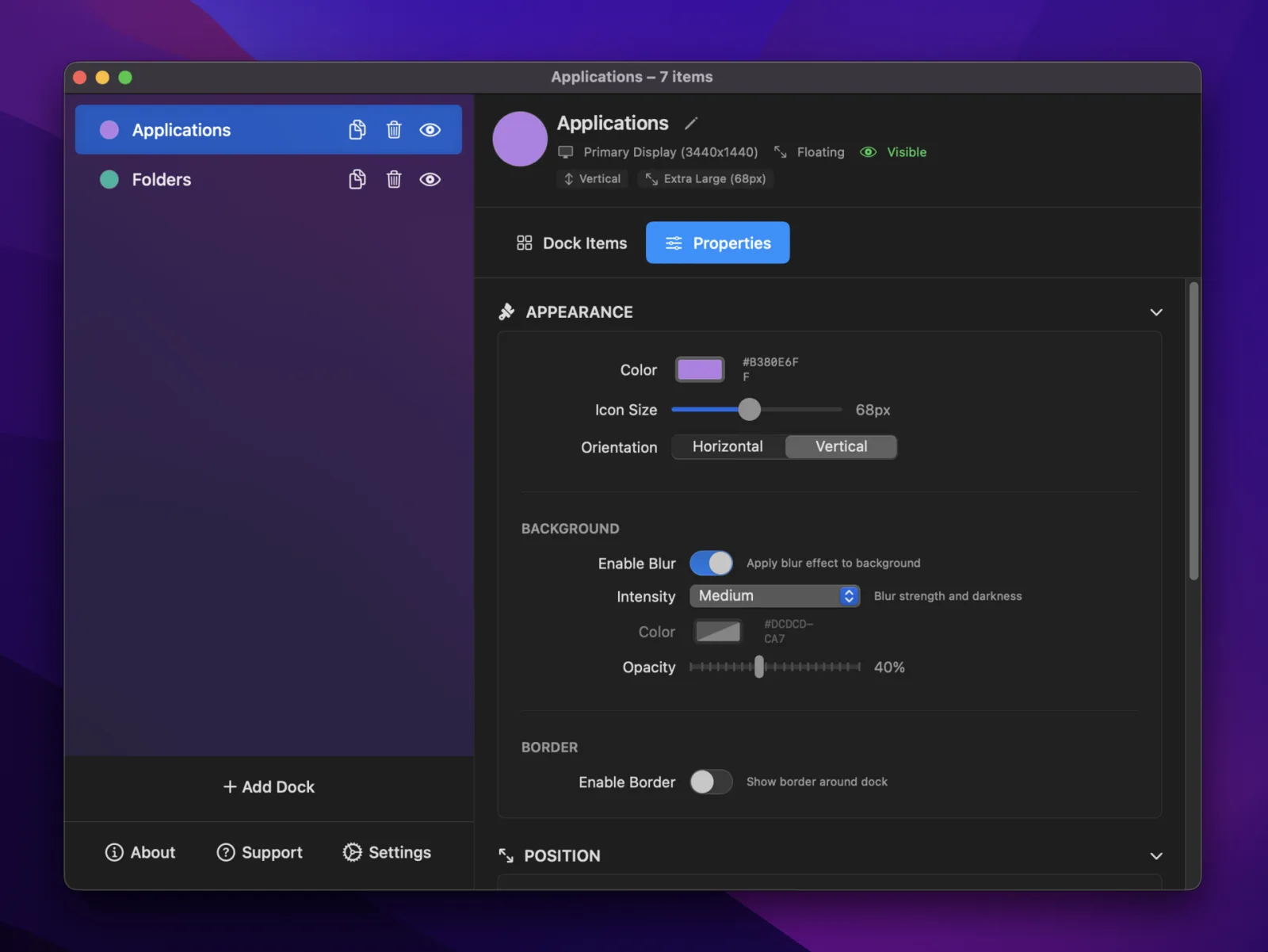Add a new dock

tap(269, 787)
